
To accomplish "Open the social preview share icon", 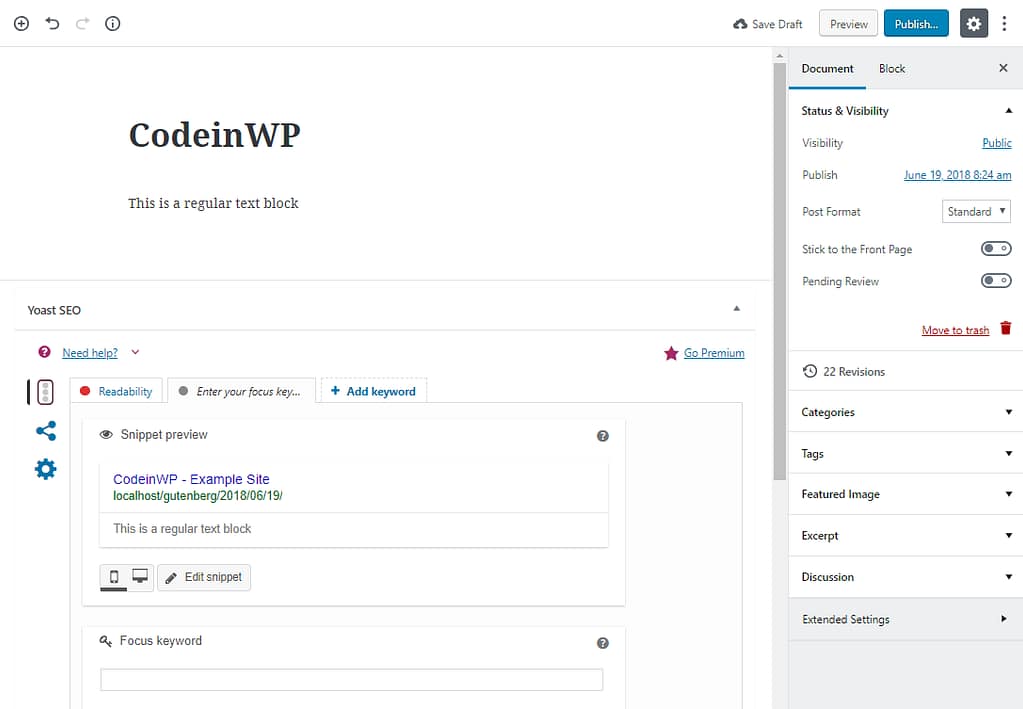I will tap(44, 430).
